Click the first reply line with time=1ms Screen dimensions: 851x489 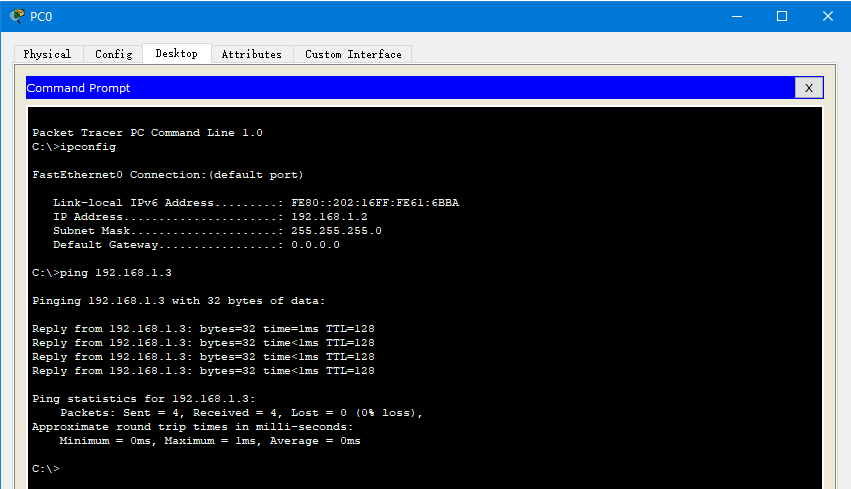tap(203, 329)
